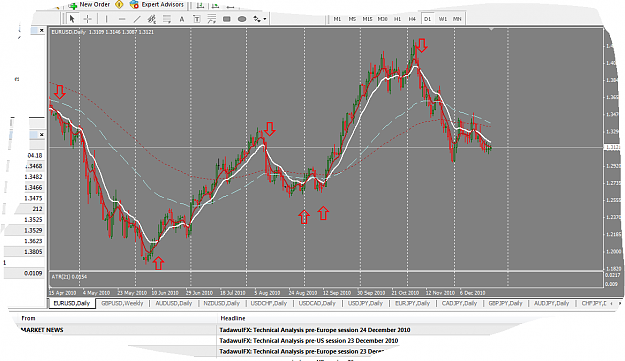Open the arrows tool dropdown arrow
The width and height of the screenshot is (625, 361).
[x=265, y=19]
